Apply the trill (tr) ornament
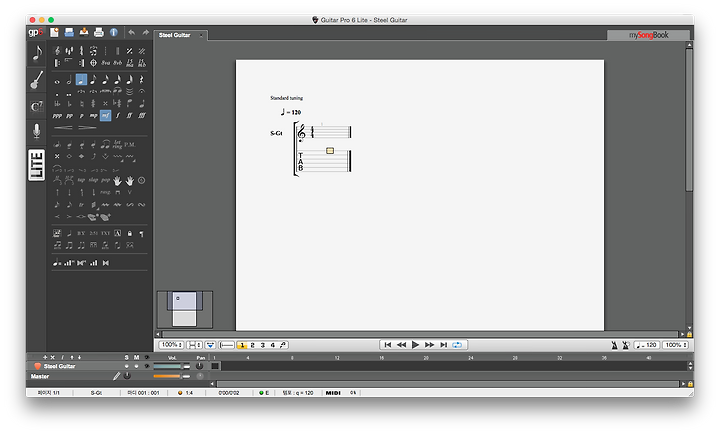Image resolution: width=720 pixels, height=434 pixels. tap(81, 204)
